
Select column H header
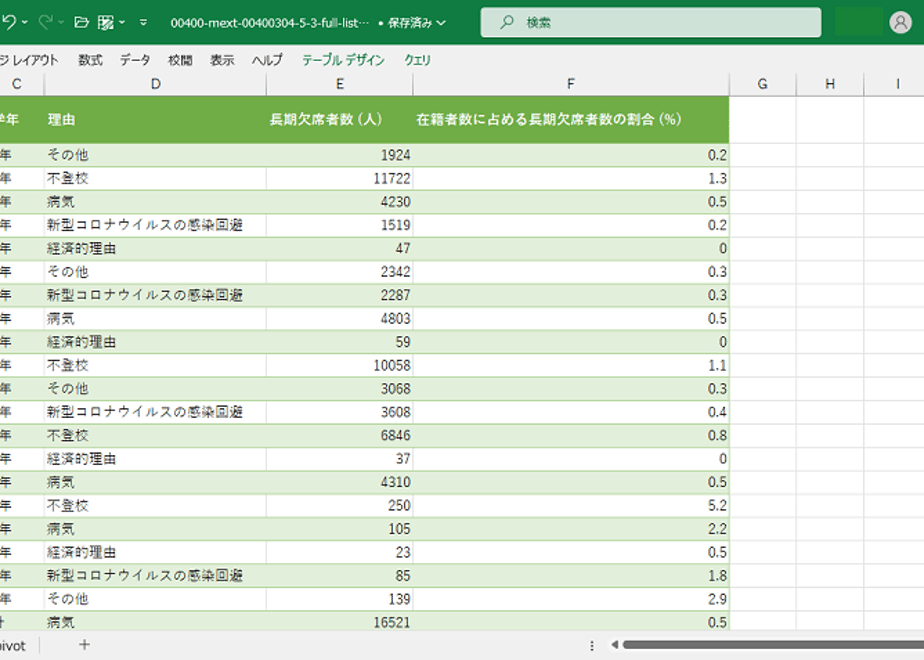(x=830, y=84)
